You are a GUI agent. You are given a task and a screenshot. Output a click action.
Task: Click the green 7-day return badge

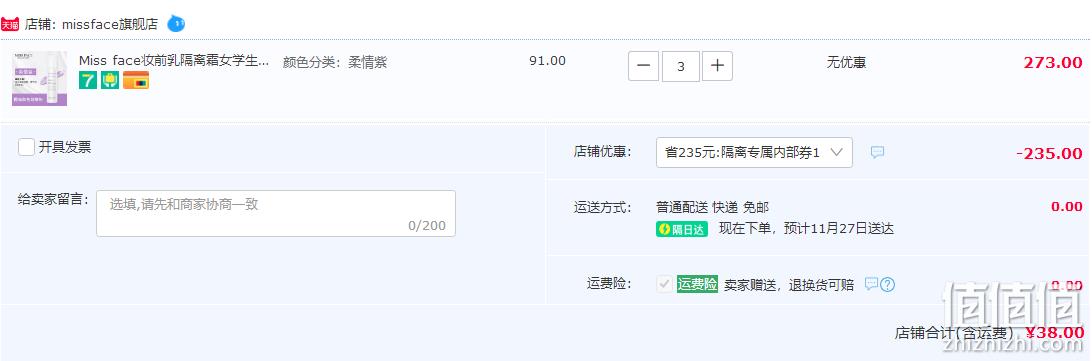coord(88,80)
